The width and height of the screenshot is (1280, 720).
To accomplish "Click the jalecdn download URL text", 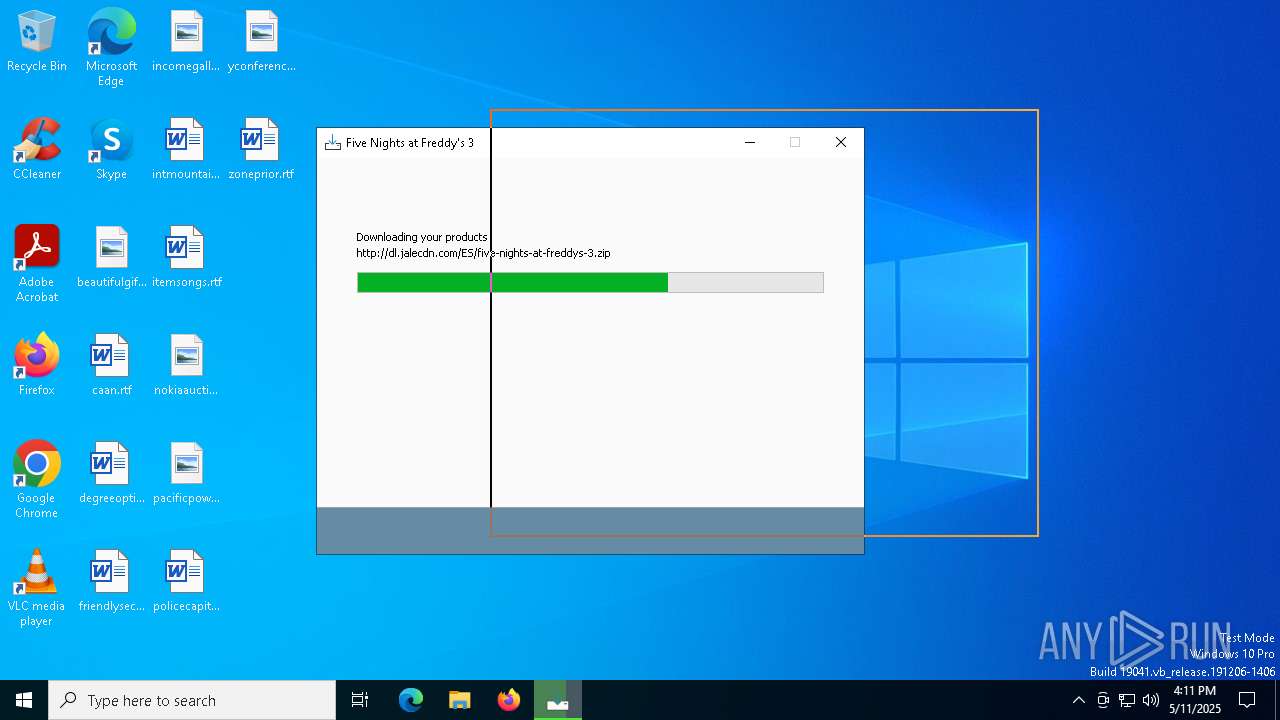I will click(483, 253).
